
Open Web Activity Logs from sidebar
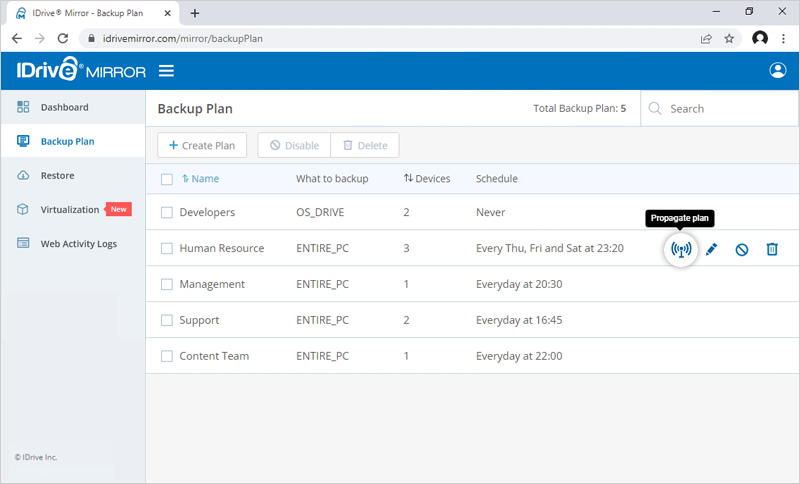pyautogui.click(x=78, y=244)
